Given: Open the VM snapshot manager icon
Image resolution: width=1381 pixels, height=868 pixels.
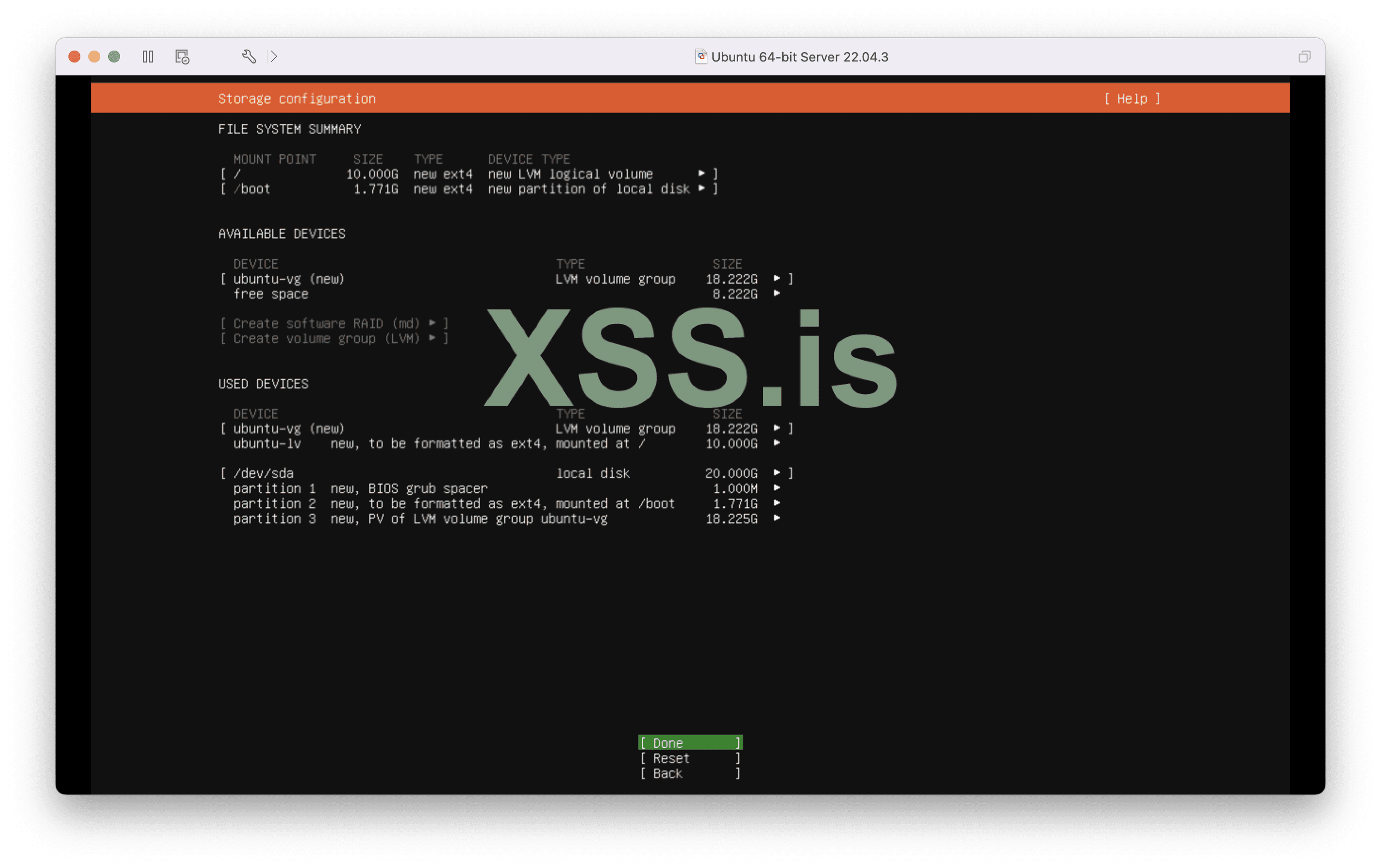Looking at the screenshot, I should [x=182, y=57].
